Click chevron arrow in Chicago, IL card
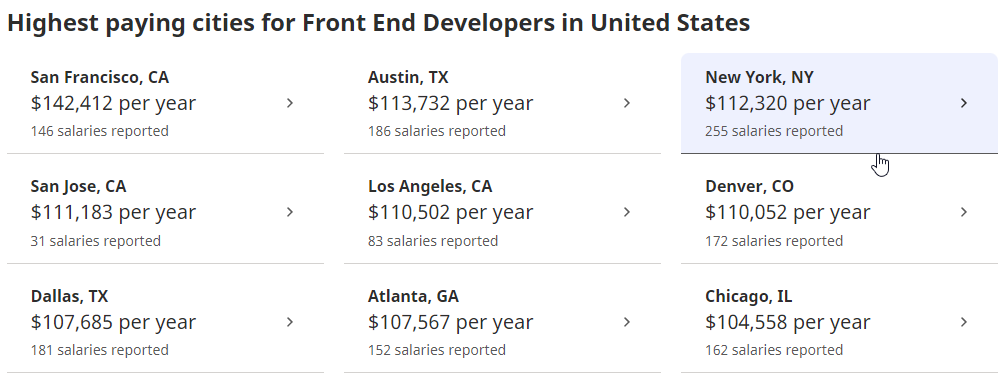This screenshot has height=376, width=1001. point(964,322)
